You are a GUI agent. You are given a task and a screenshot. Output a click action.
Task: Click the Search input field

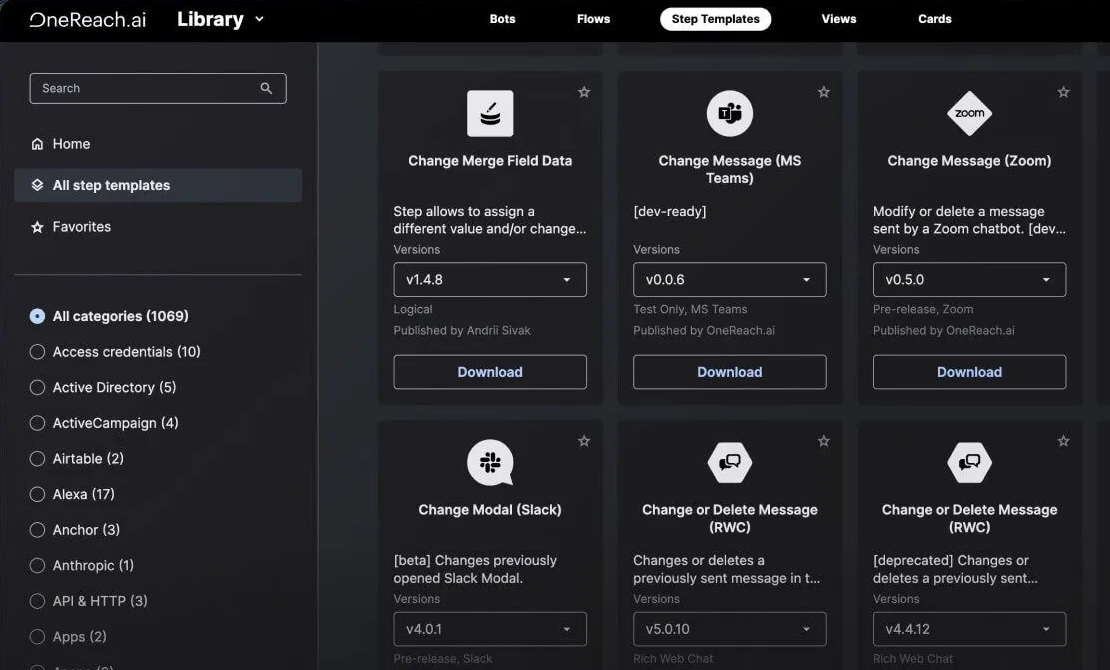click(x=158, y=89)
